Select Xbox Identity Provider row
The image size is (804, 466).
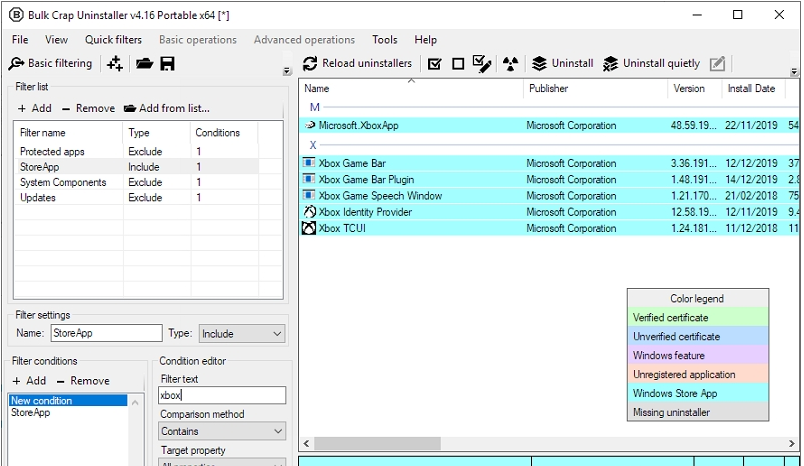[549, 212]
